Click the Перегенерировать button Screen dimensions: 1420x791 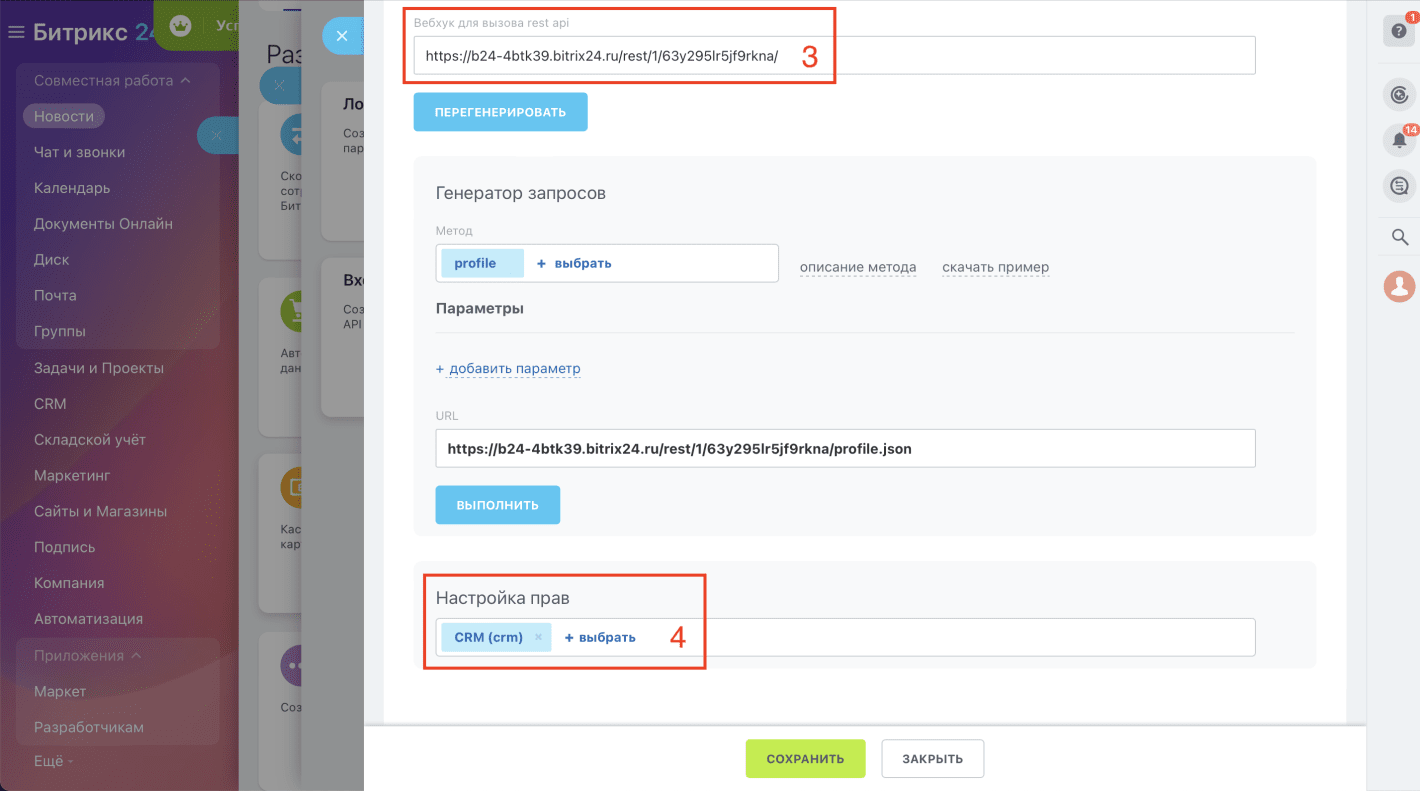(500, 112)
